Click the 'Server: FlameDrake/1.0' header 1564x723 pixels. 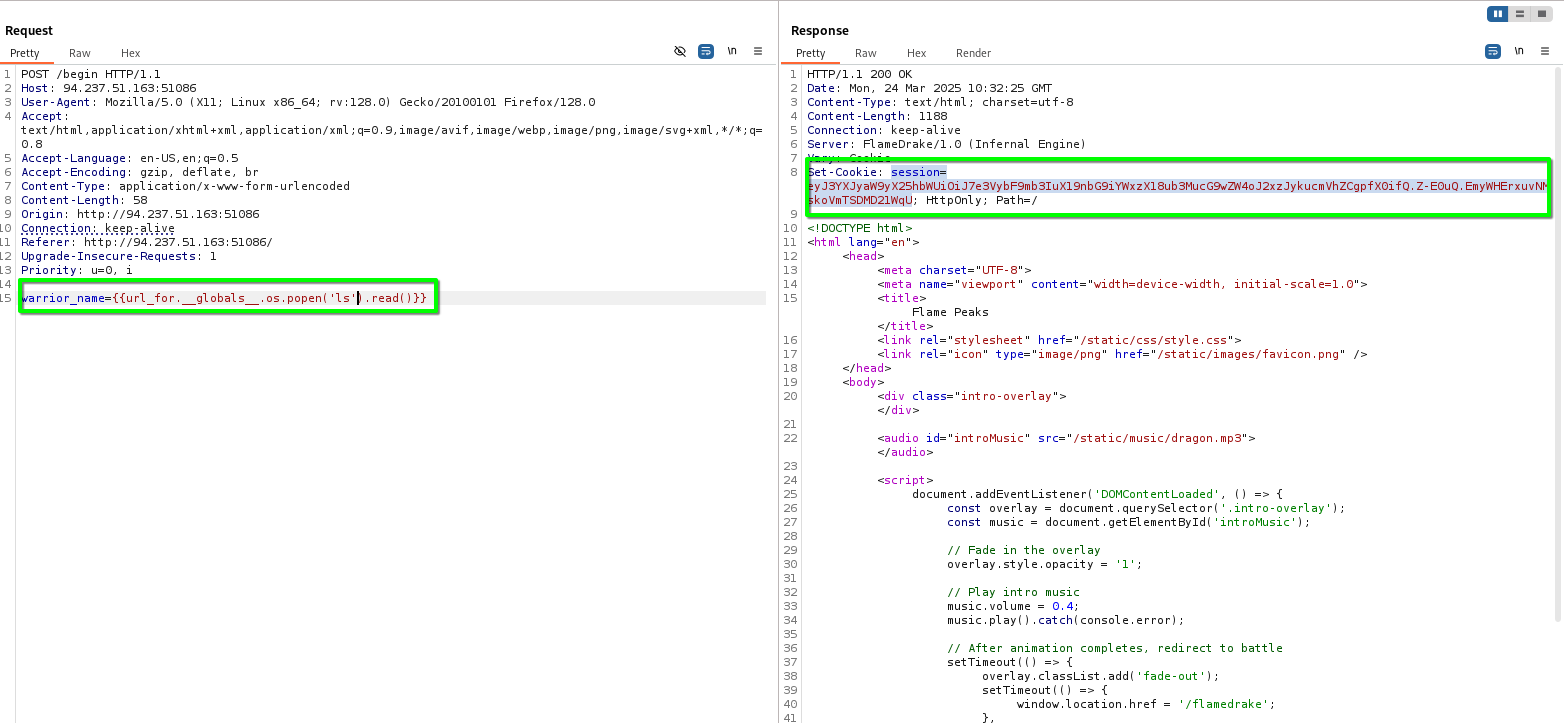pos(947,144)
